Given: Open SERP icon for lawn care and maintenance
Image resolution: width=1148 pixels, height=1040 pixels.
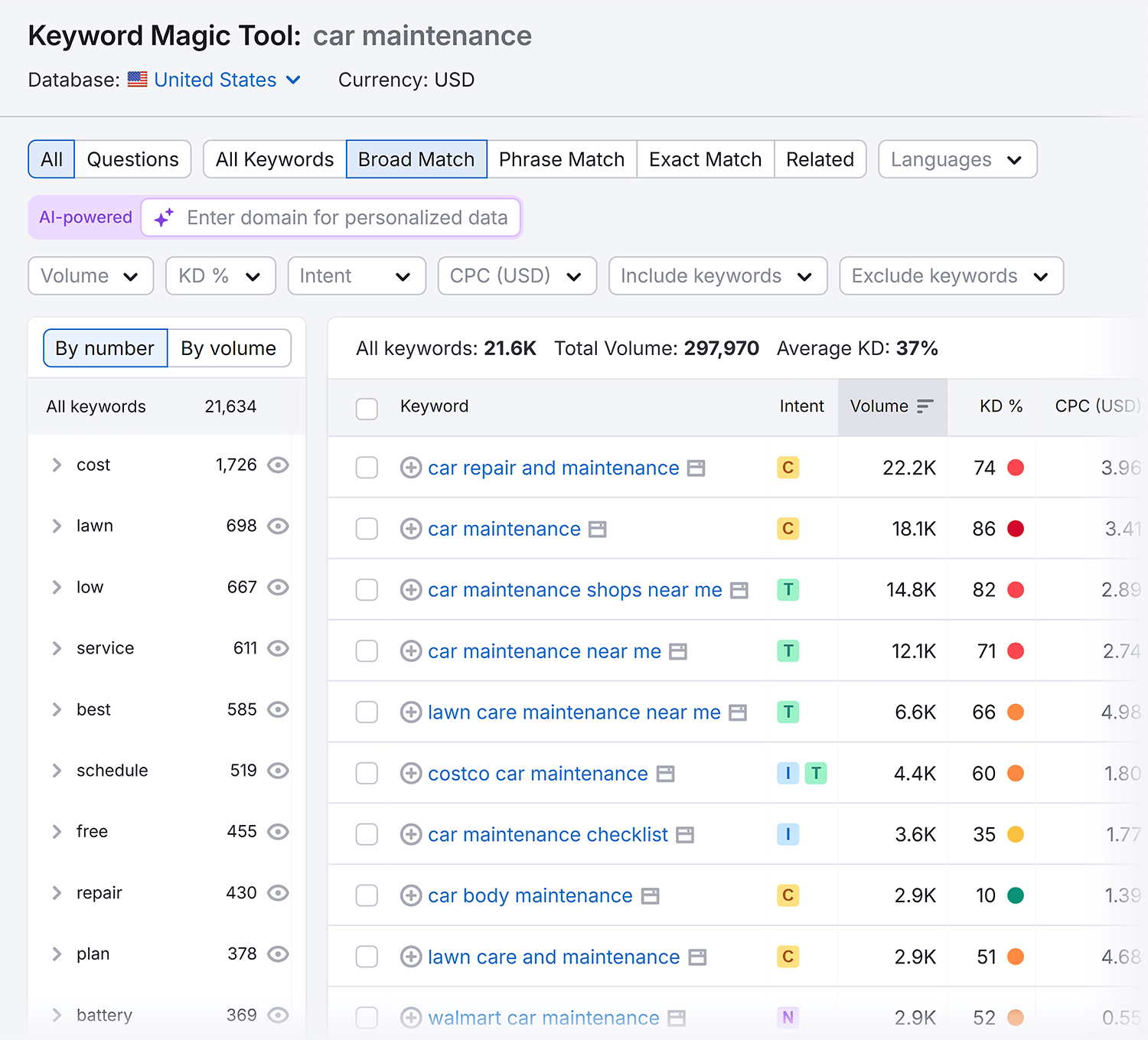Looking at the screenshot, I should coord(697,957).
